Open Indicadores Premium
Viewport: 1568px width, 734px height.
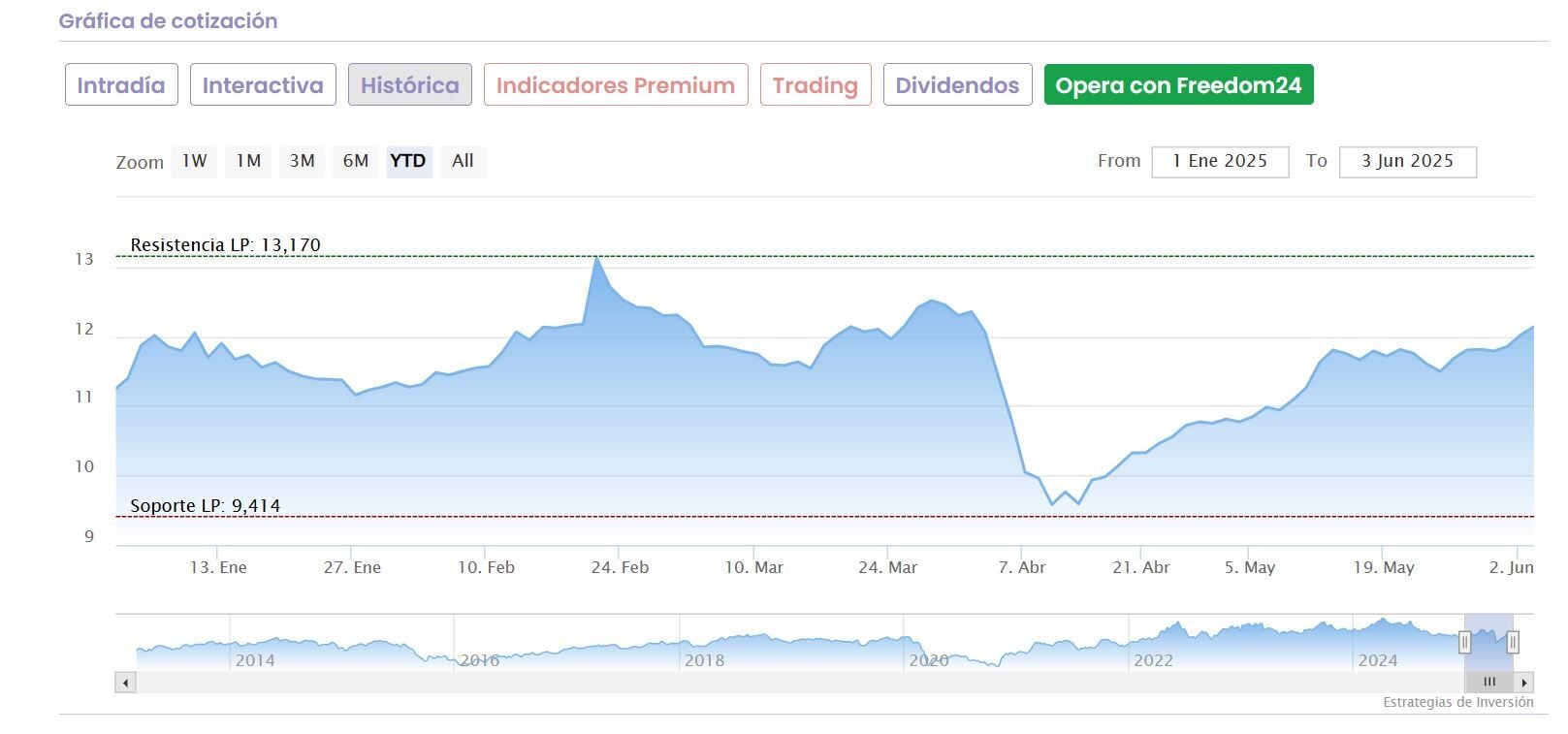[x=616, y=85]
